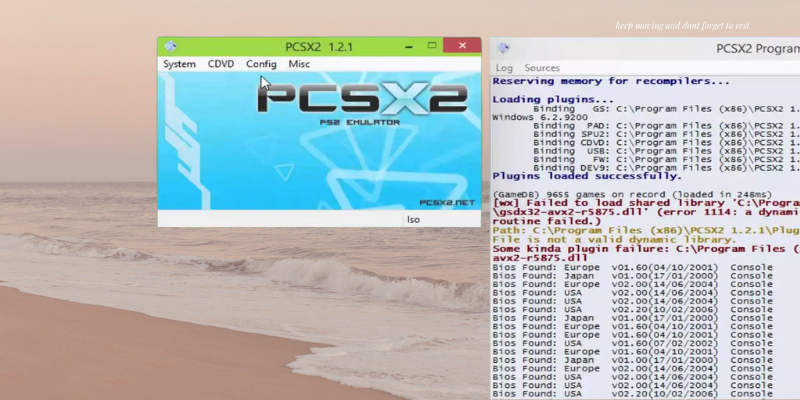
Task: Click the PCSX2 title bar app icon
Action: tap(170, 46)
